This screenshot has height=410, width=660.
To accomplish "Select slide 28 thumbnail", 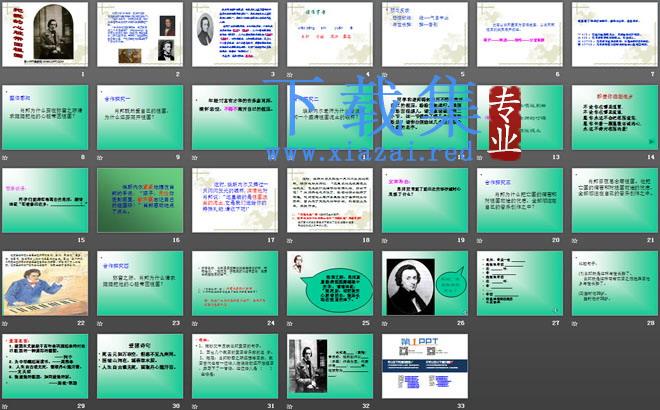I will [x=615, y=283].
